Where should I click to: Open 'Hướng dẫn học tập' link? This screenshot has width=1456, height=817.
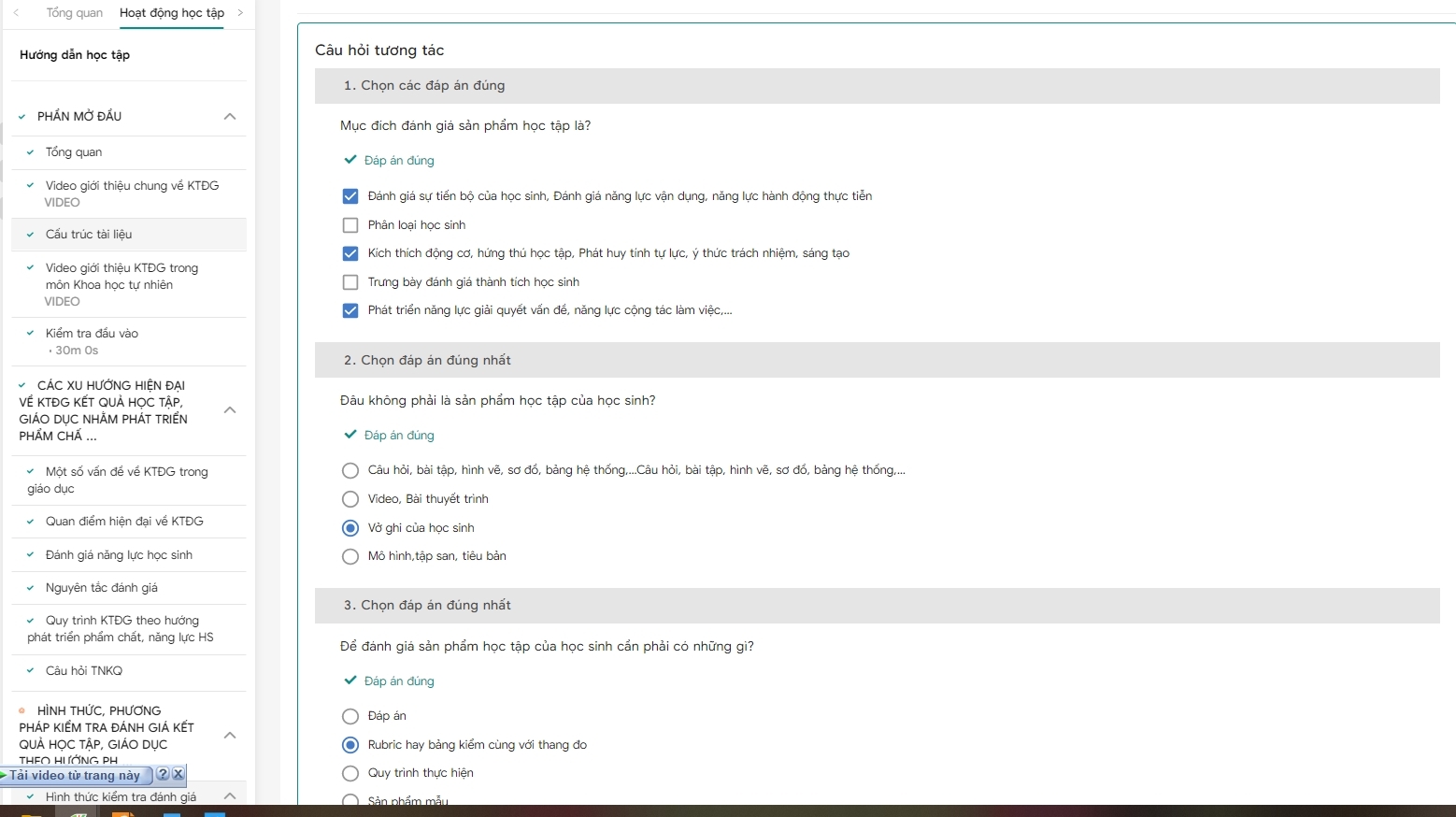(75, 55)
